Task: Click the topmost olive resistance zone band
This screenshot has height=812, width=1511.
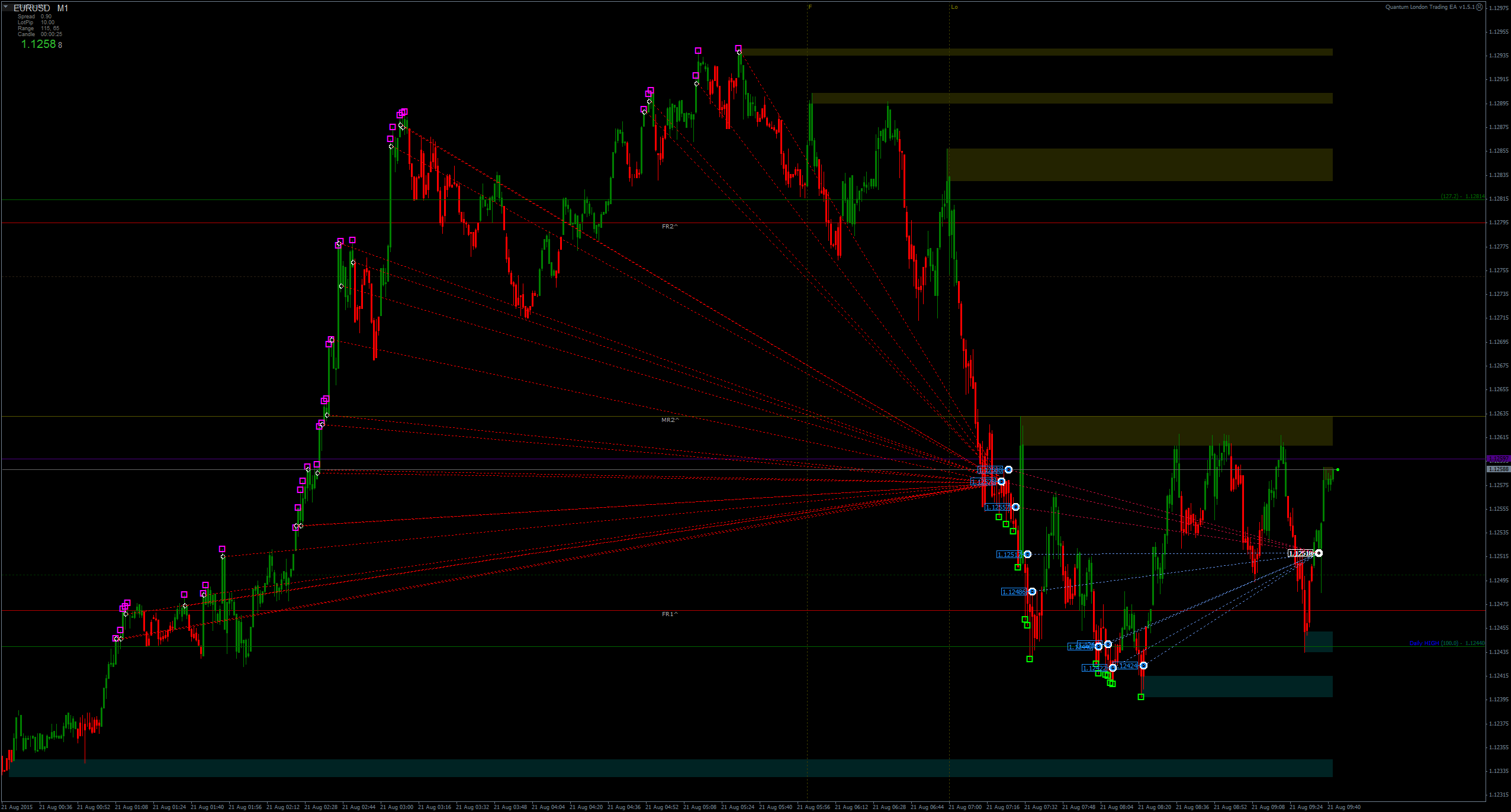Action: [1036, 52]
